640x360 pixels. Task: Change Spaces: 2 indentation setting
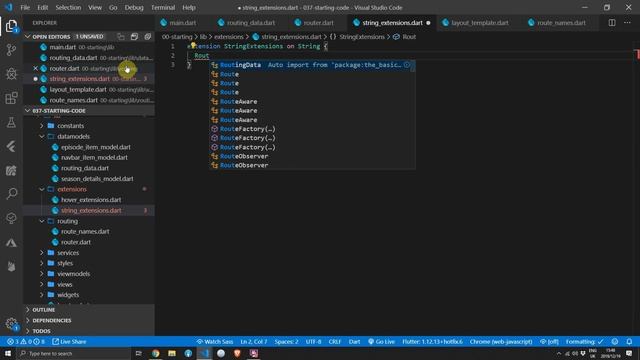click(x=286, y=342)
